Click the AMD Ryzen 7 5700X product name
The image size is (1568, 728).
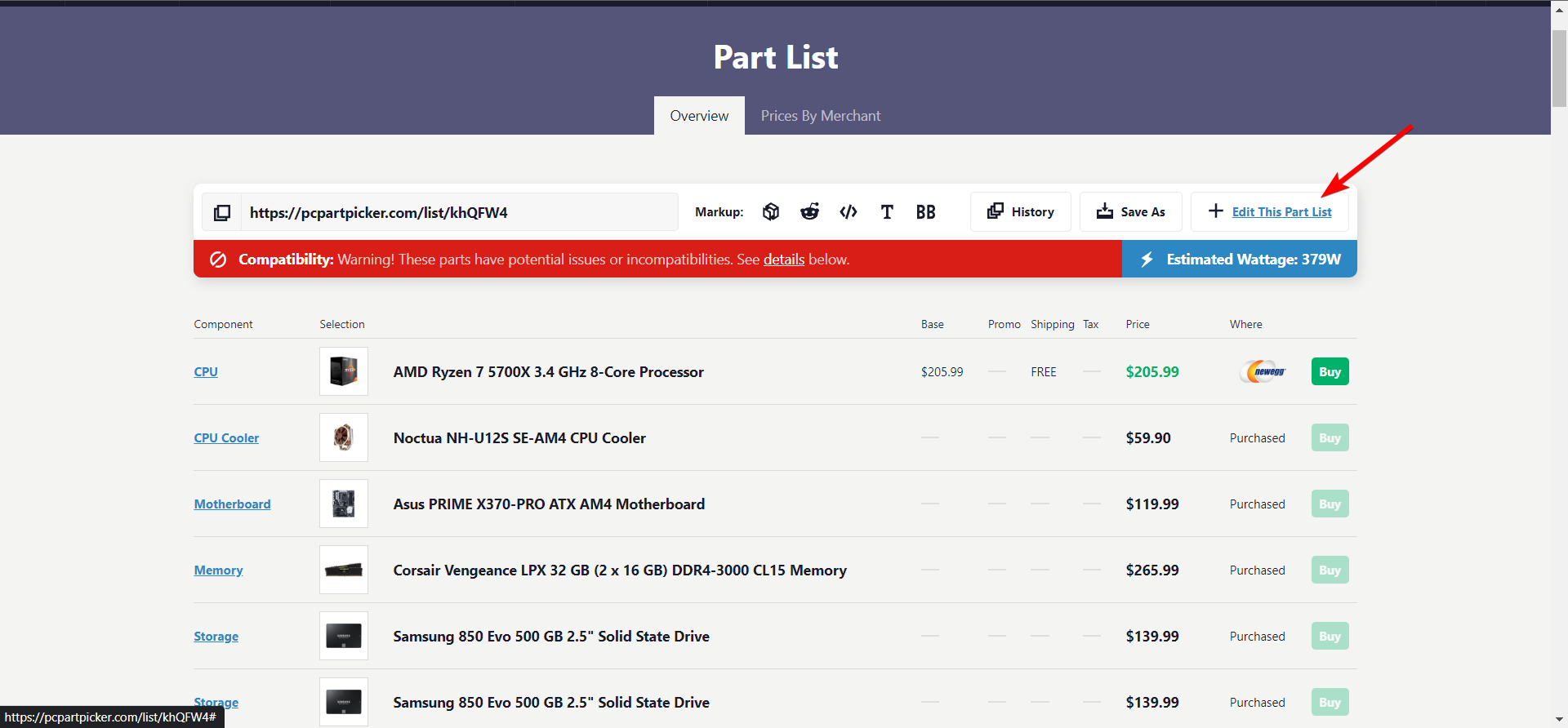(548, 372)
